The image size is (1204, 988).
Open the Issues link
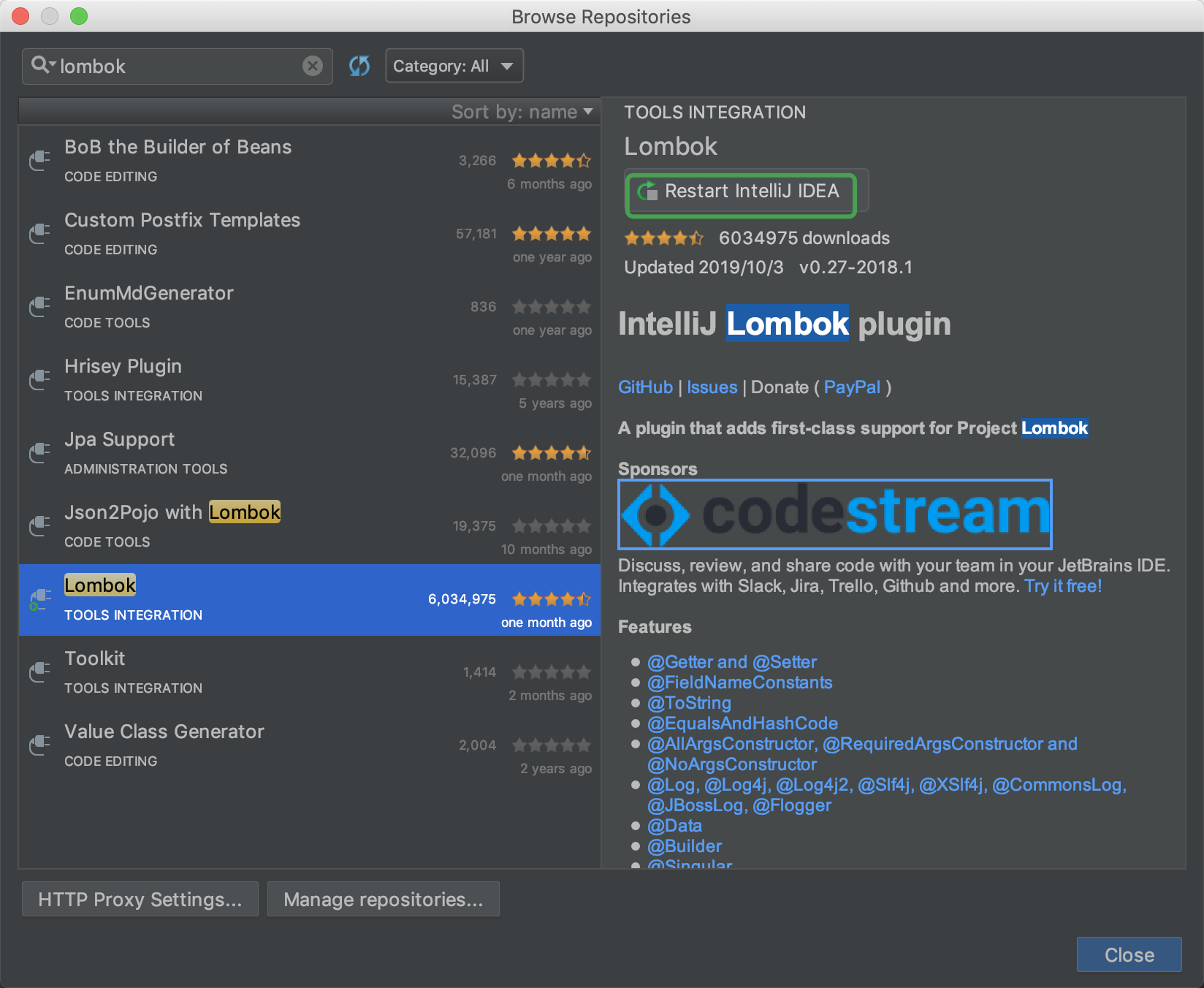(x=712, y=387)
